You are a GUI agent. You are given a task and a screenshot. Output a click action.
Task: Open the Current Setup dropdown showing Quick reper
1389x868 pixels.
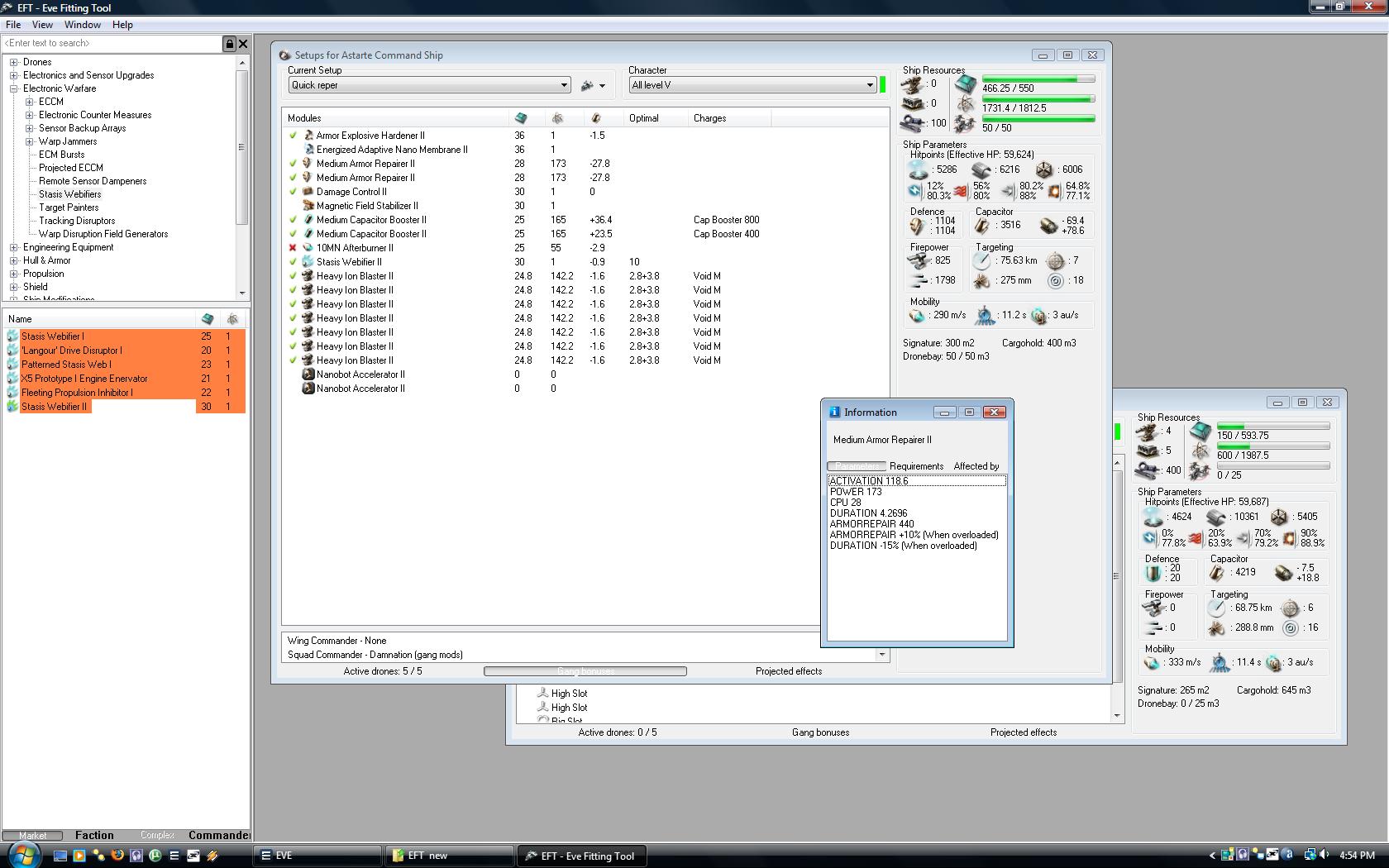pos(429,85)
